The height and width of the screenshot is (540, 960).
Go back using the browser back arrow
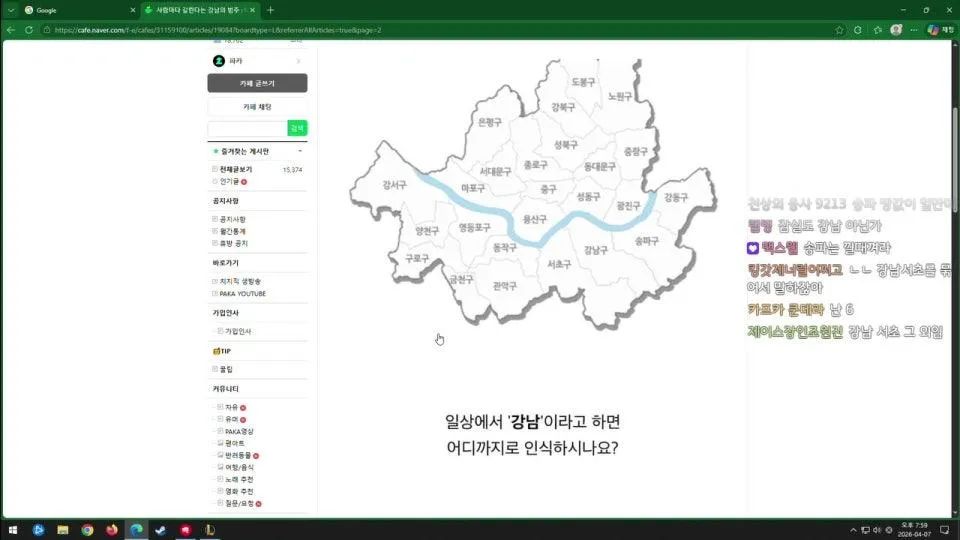pyautogui.click(x=11, y=29)
